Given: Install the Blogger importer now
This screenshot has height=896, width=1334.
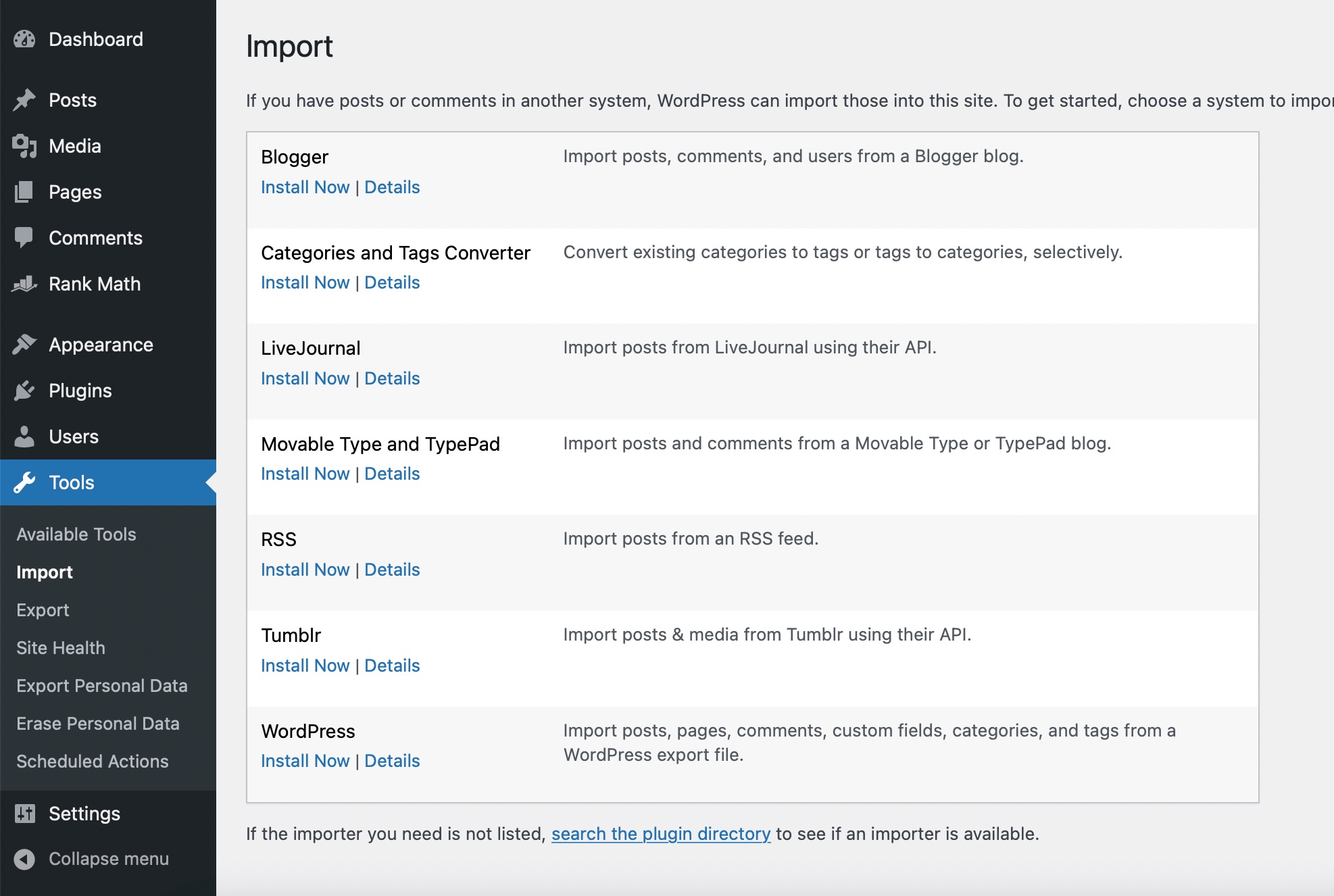Looking at the screenshot, I should coord(305,187).
